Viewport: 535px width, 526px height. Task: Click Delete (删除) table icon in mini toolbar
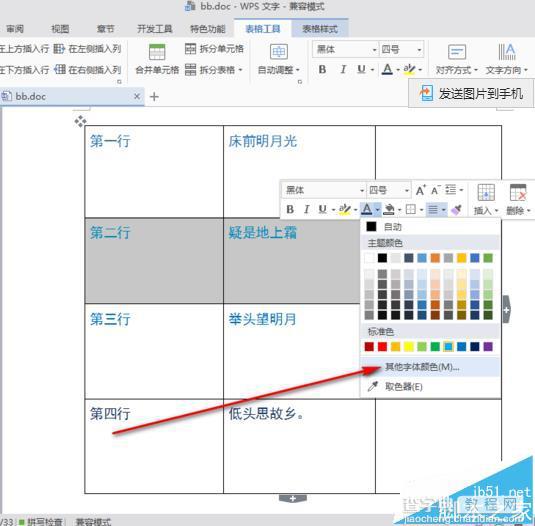coord(518,192)
